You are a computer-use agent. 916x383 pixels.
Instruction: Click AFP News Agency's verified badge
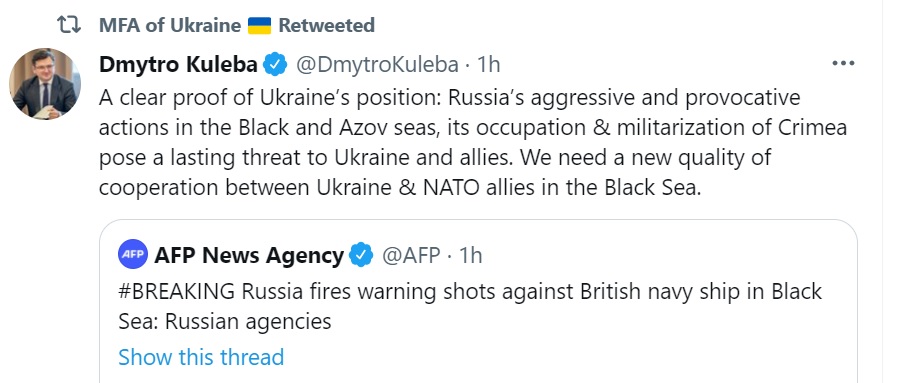click(361, 255)
